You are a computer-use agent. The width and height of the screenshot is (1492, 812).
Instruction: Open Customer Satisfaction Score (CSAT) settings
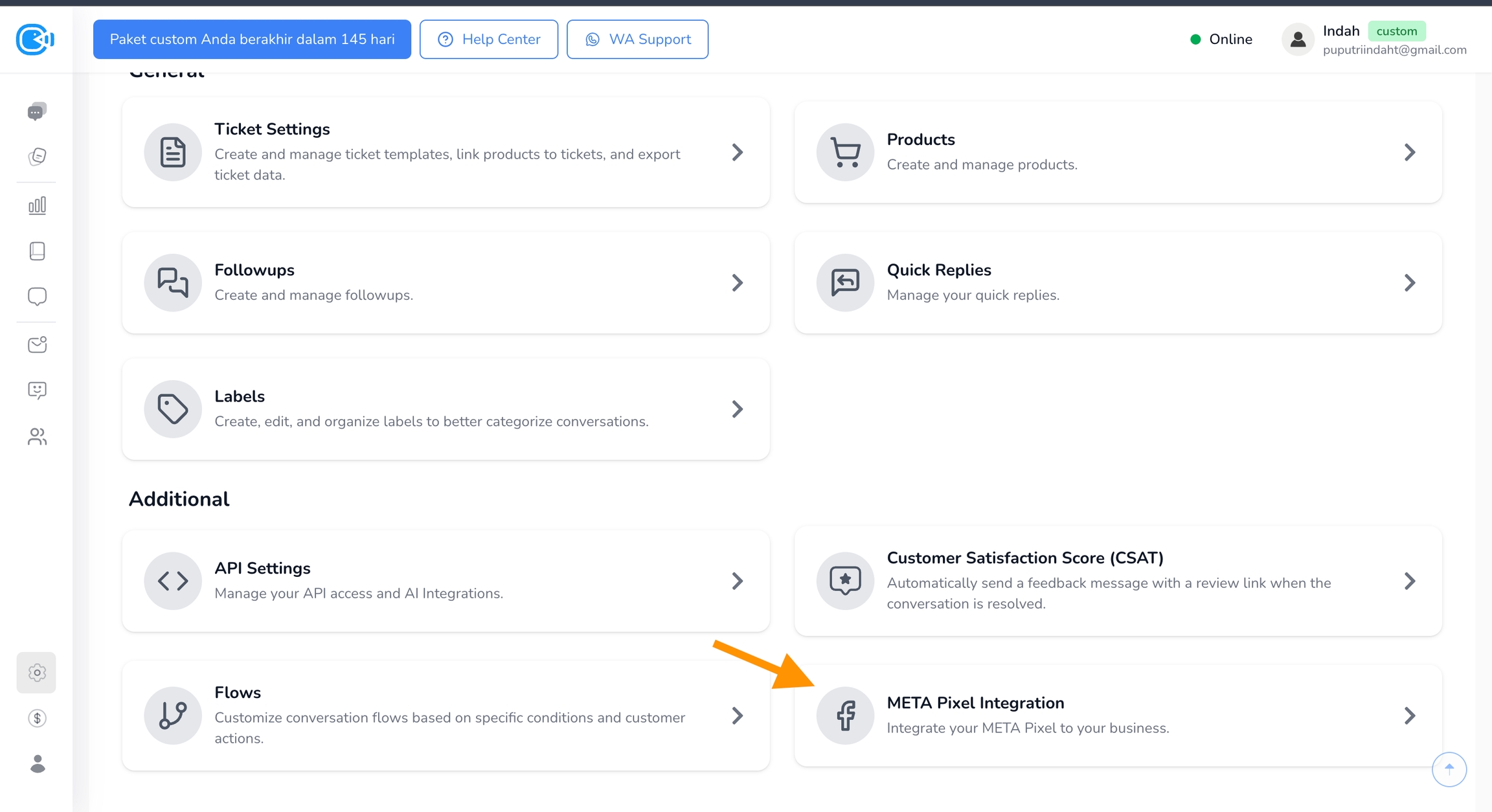1117,580
